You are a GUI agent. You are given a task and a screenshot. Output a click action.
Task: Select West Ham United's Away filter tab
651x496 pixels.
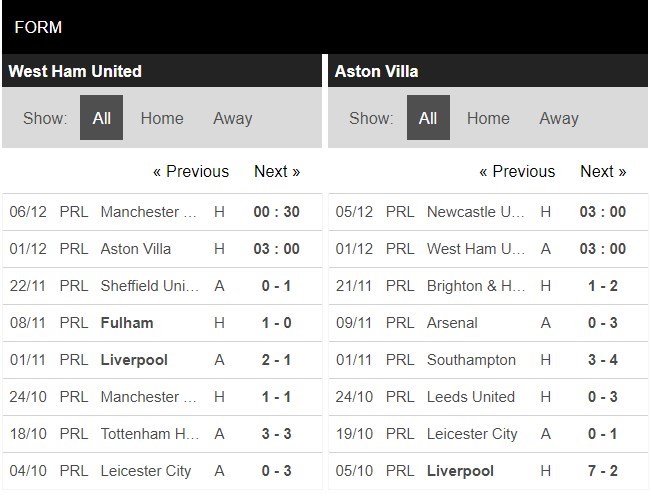pos(232,118)
